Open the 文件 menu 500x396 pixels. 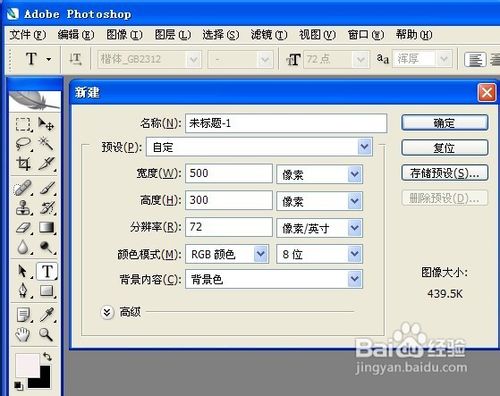pyautogui.click(x=27, y=35)
